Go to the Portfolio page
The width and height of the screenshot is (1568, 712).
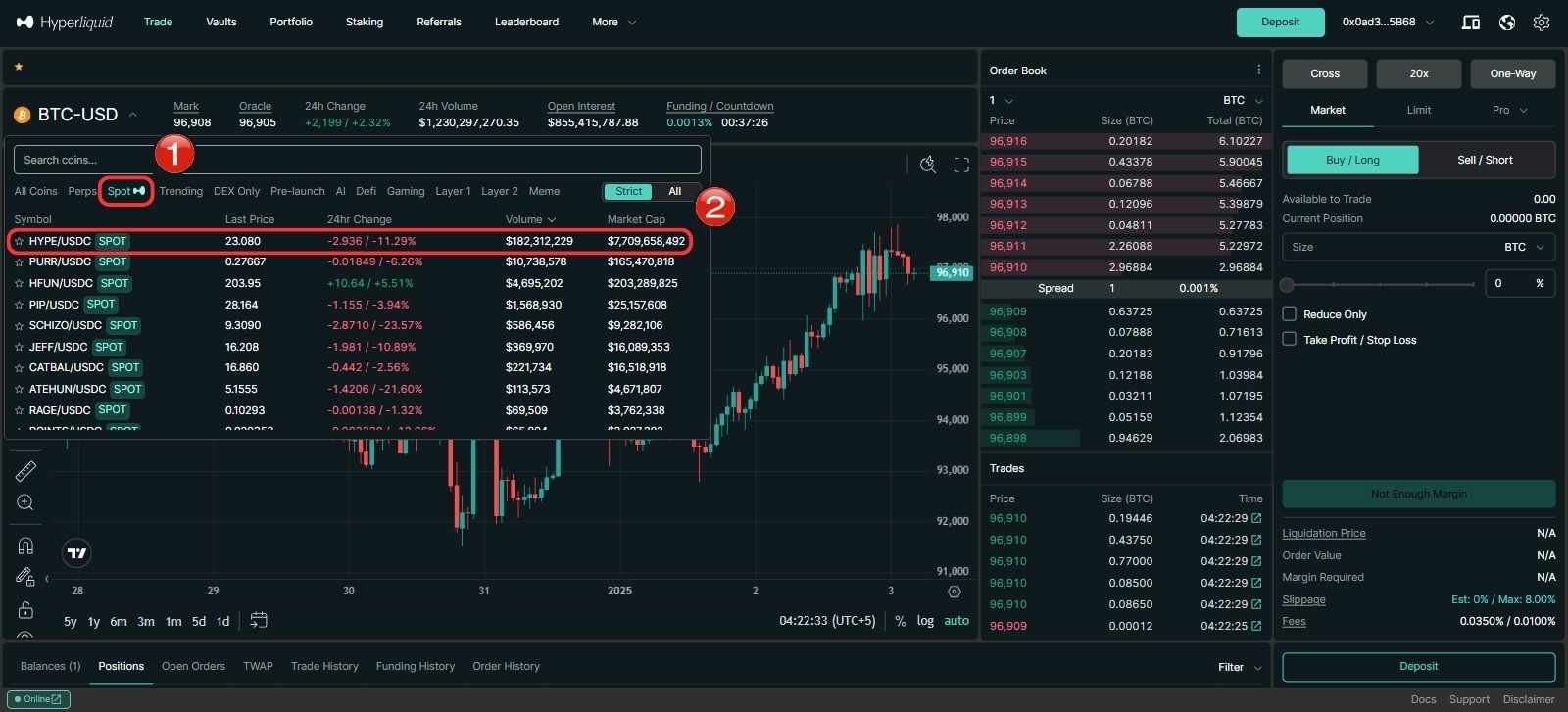coord(291,22)
